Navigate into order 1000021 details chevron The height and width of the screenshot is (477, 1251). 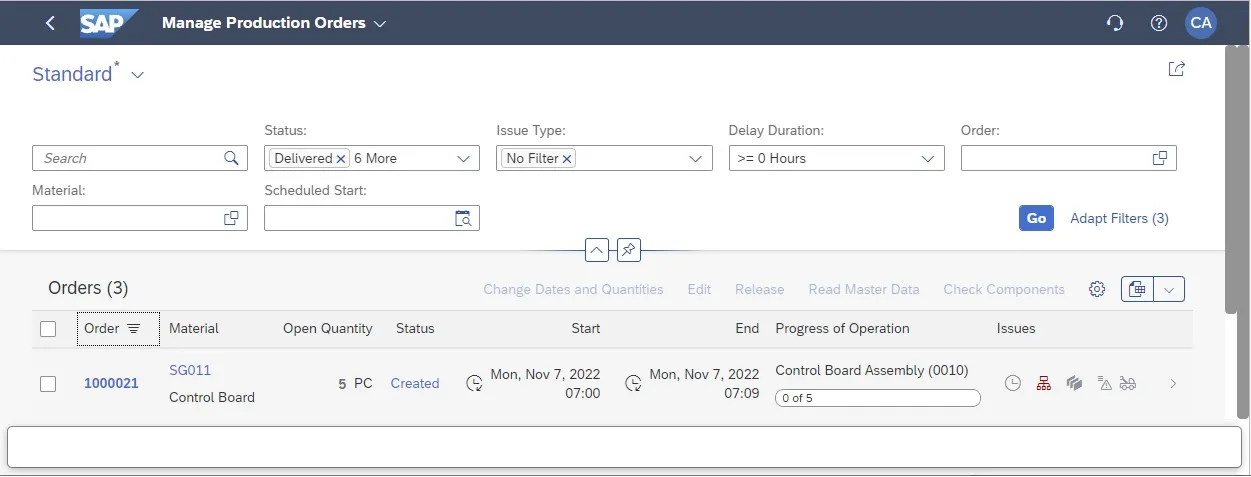(1174, 383)
